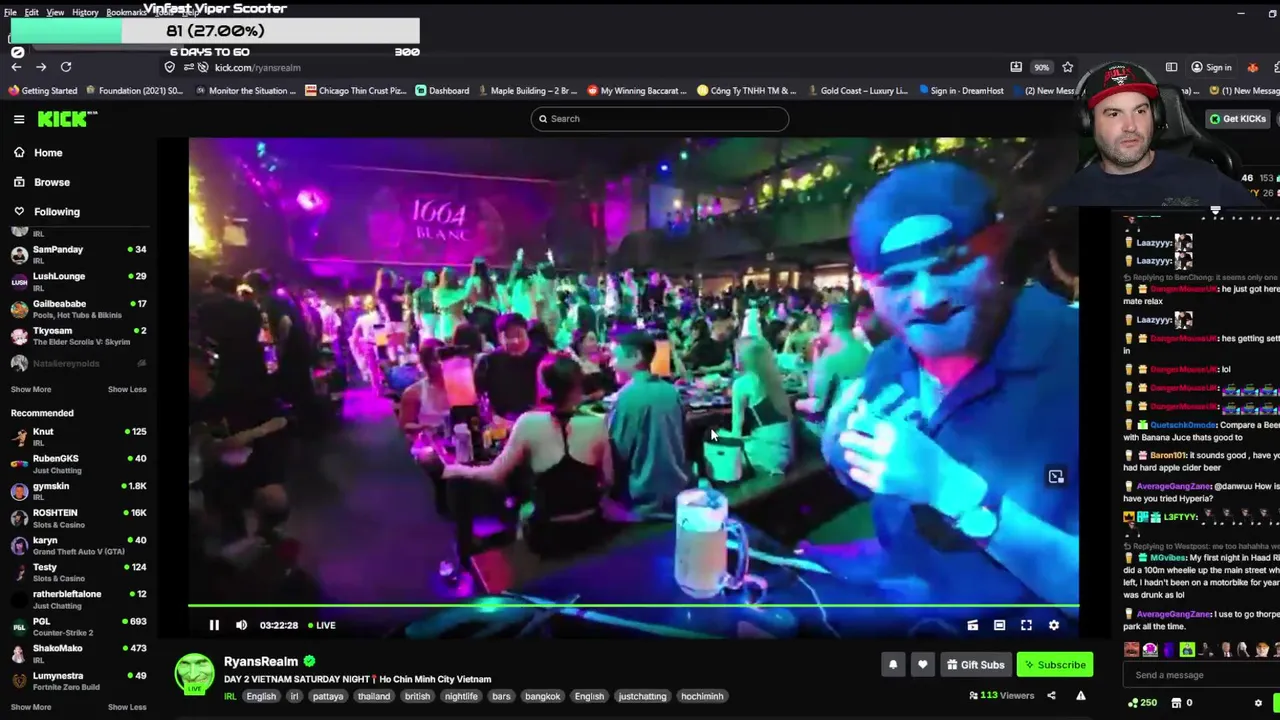The width and height of the screenshot is (1280, 720).
Task: Open SamPanday followed channel
Action: click(x=78, y=254)
